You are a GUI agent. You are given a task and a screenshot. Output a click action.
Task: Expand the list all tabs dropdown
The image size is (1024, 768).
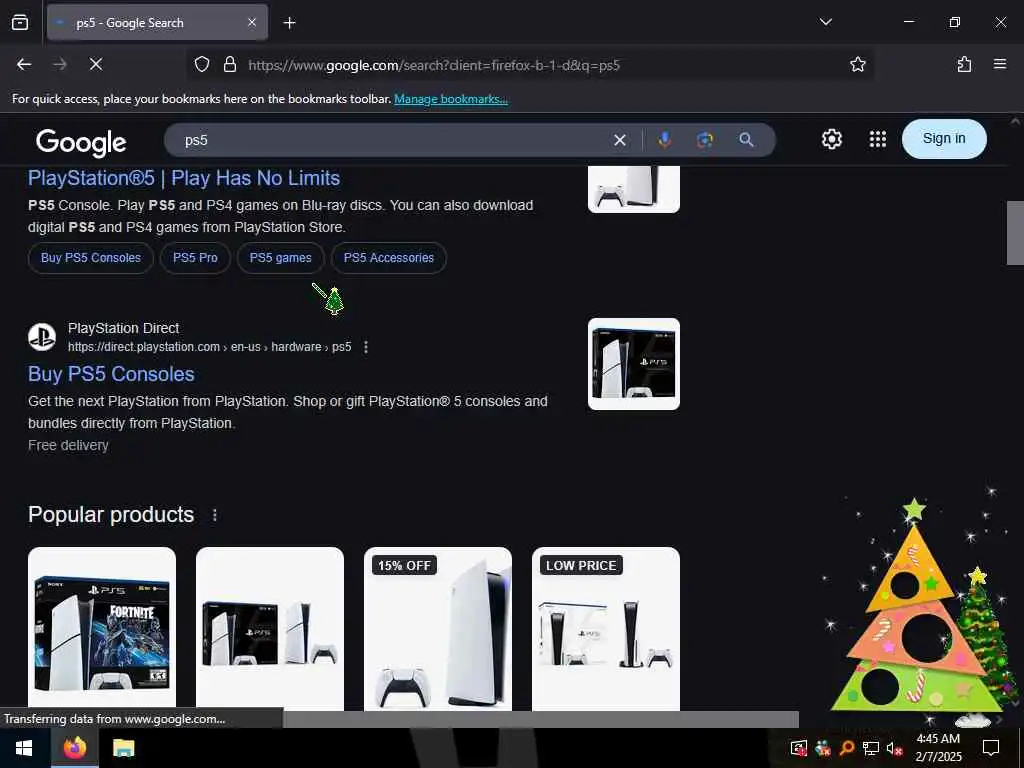coord(825,22)
